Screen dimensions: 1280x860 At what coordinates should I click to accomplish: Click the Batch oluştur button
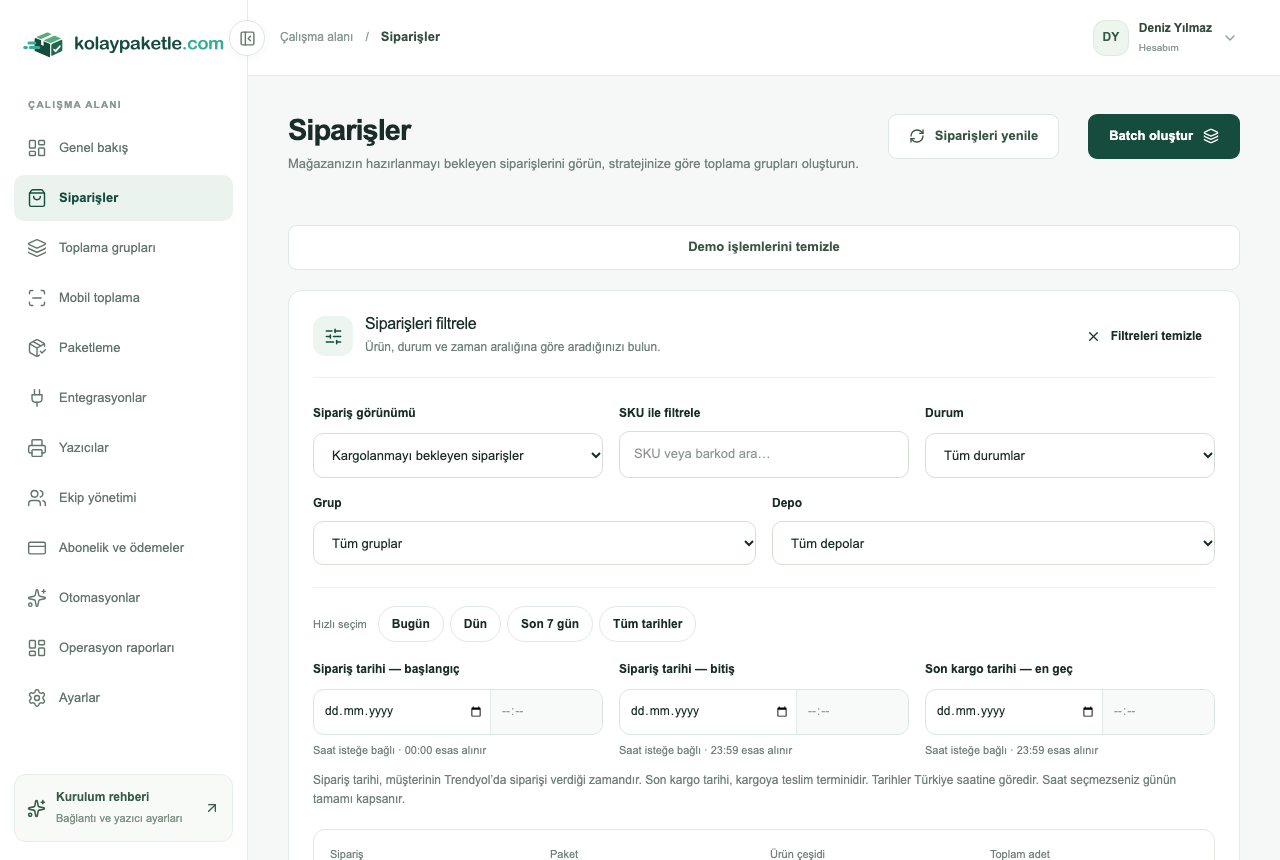click(1164, 136)
